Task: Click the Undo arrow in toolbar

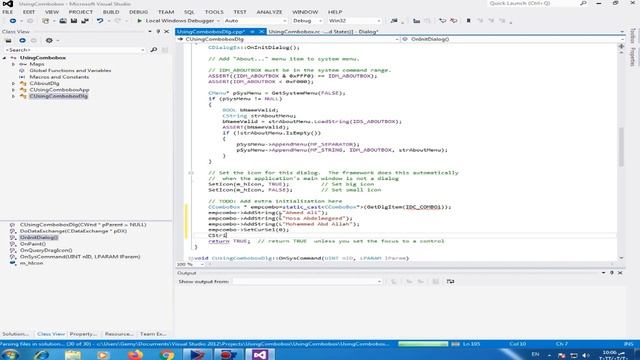Action: (100, 20)
